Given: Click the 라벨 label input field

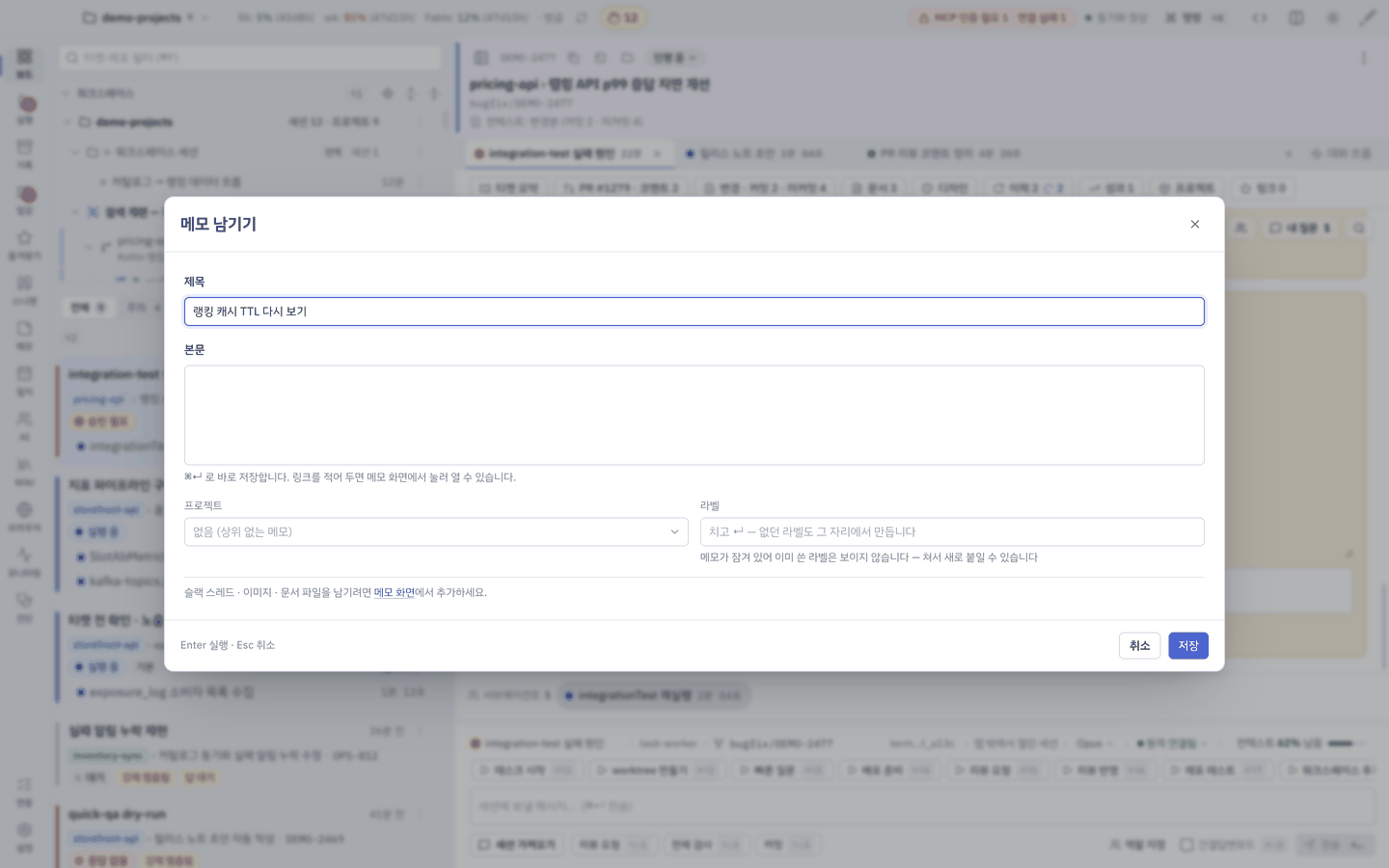Looking at the screenshot, I should point(952,531).
